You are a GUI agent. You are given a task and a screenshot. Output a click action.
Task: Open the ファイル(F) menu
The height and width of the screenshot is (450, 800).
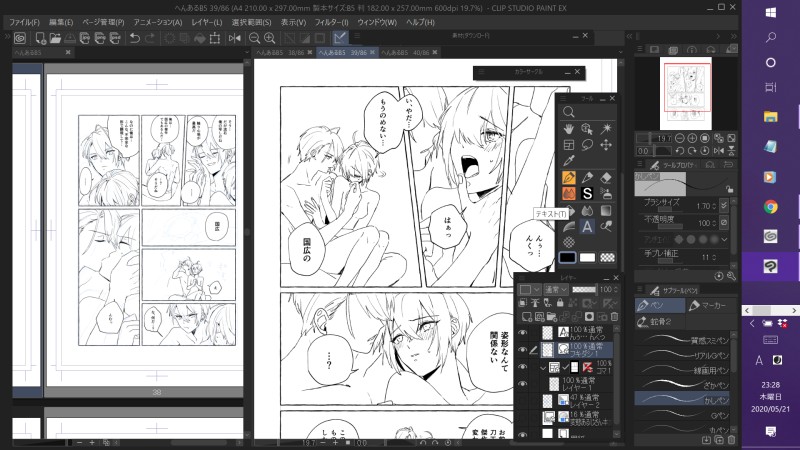tap(24, 22)
